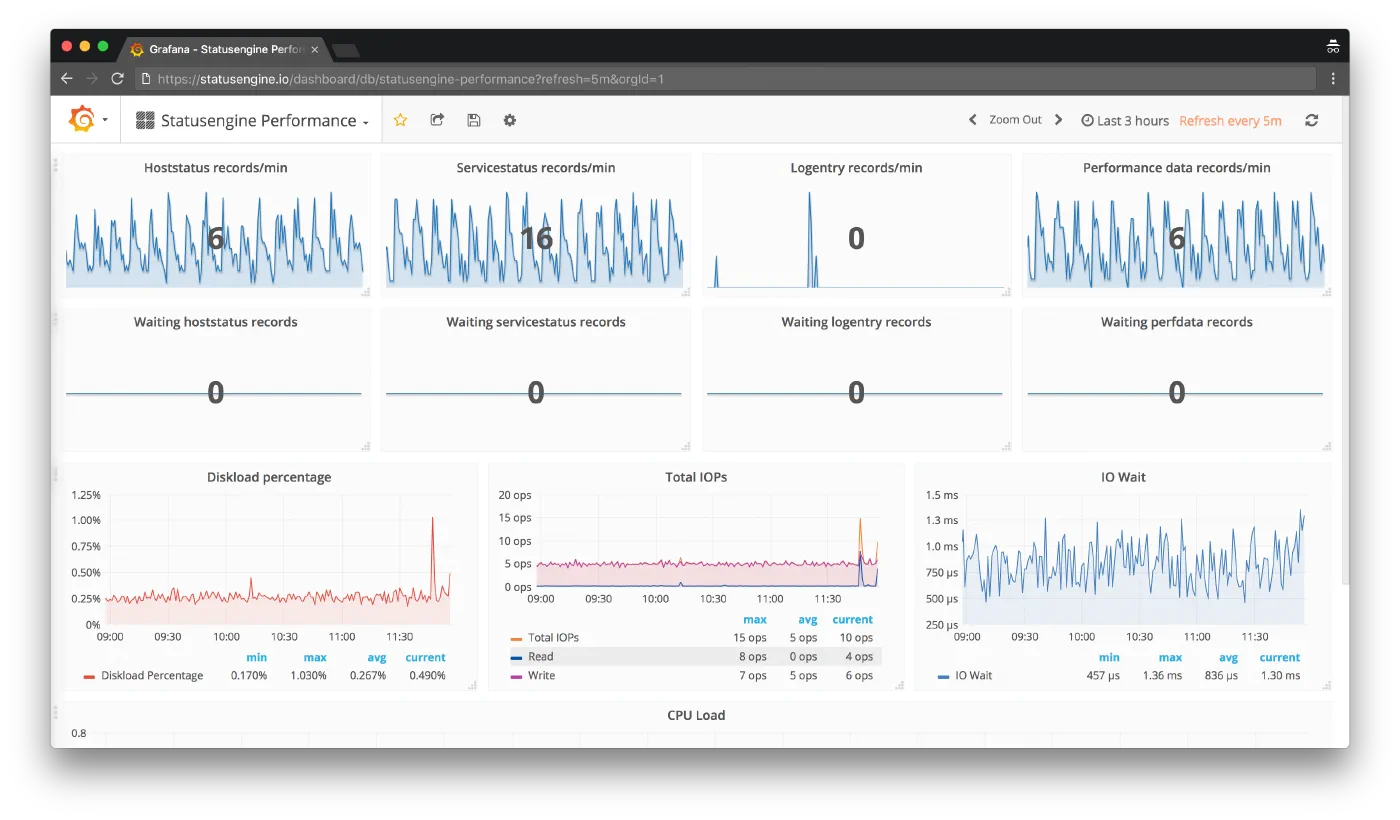Sort Diskload legend by current column
This screenshot has height=820, width=1400.
click(425, 657)
